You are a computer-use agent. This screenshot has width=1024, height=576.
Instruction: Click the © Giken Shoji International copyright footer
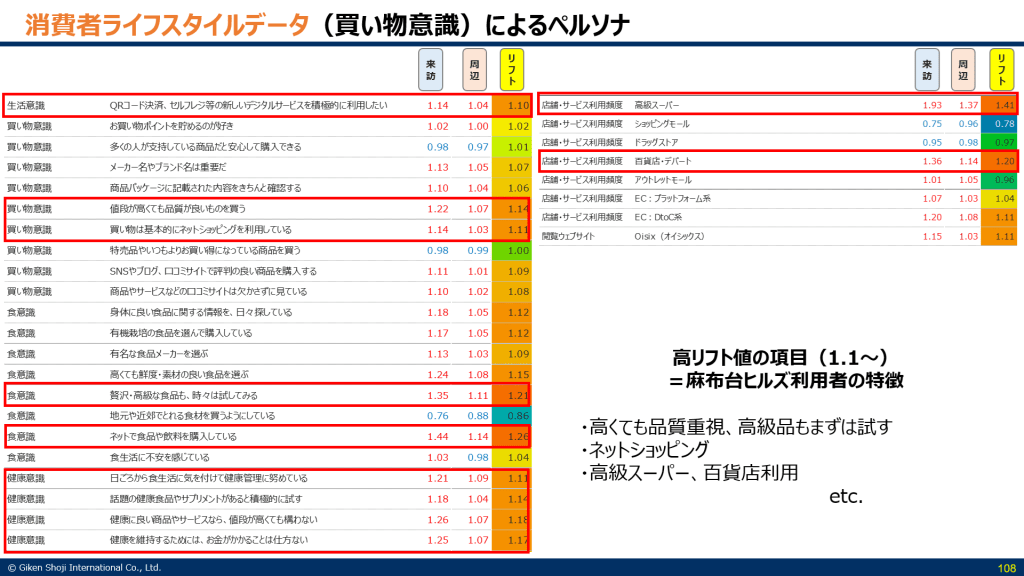[84, 568]
